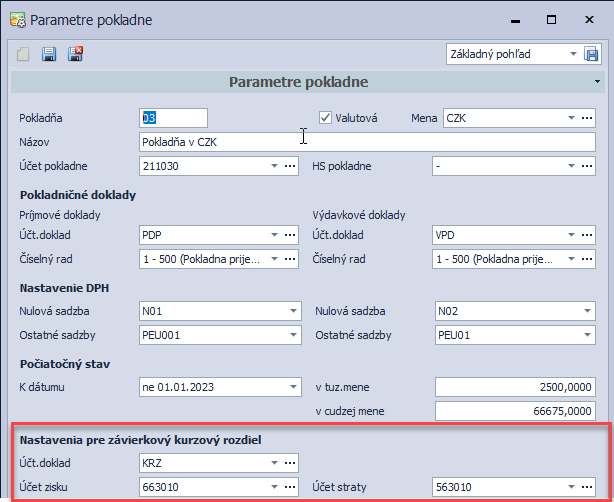
Task: Expand Nulová sadzba N01 dropdown
Action: (290, 311)
